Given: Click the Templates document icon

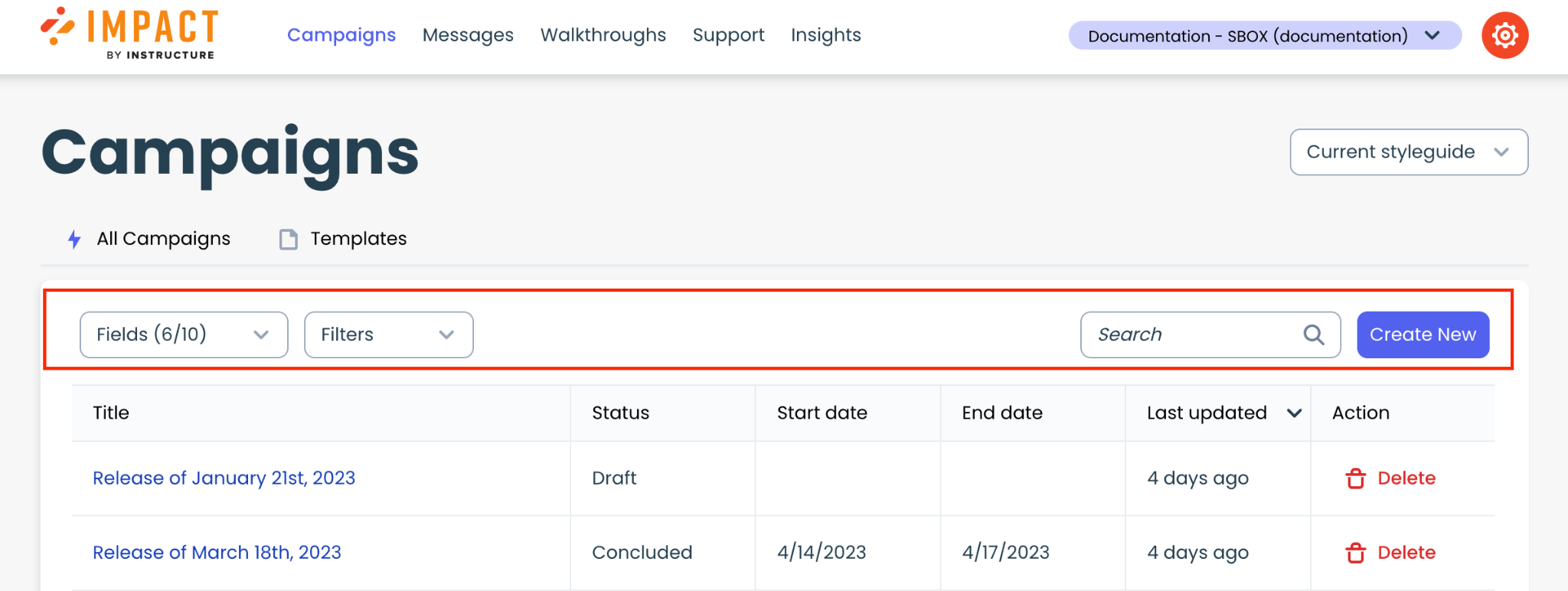Looking at the screenshot, I should point(288,240).
